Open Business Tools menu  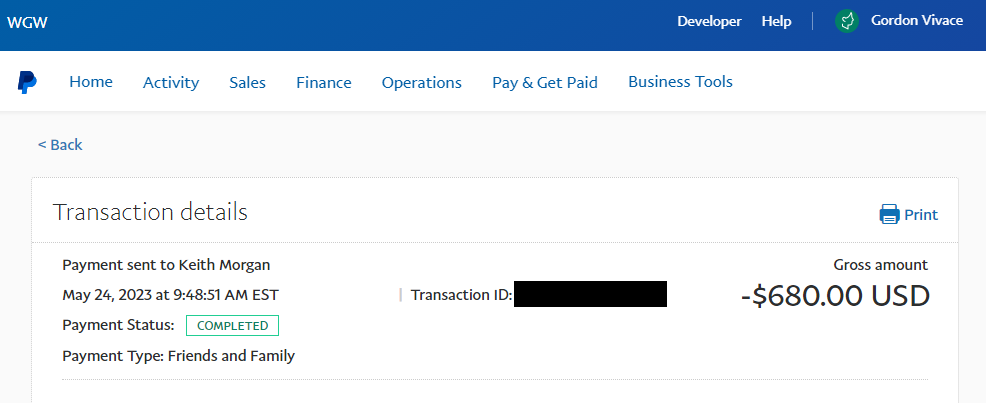[680, 82]
